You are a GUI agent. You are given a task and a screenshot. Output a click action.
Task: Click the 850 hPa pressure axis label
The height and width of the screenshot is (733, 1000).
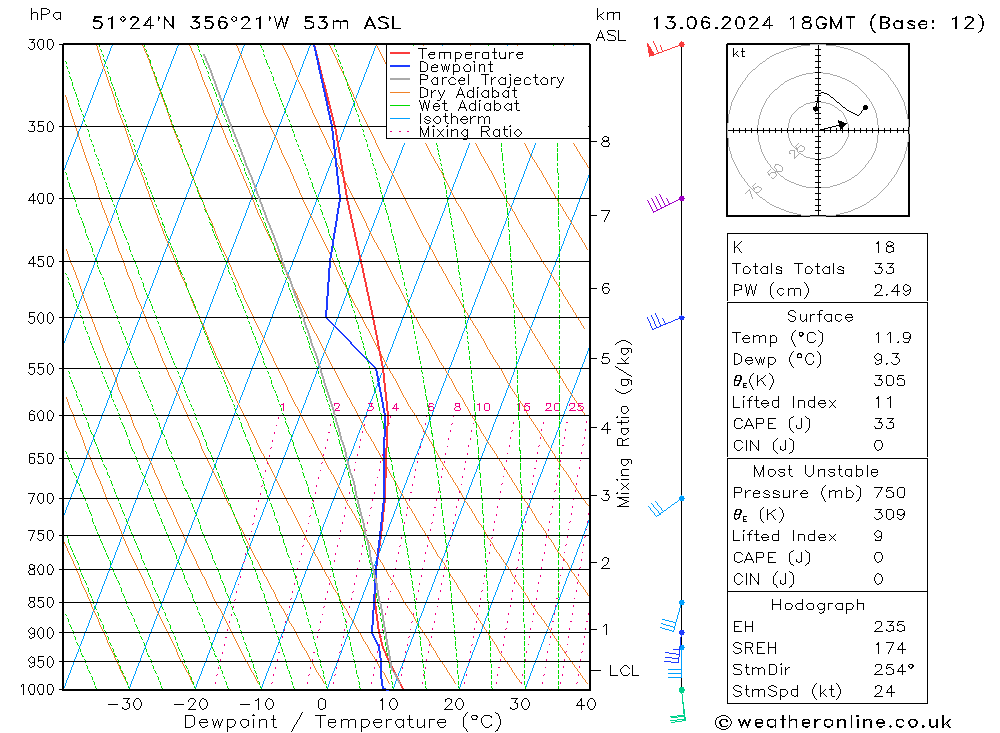pos(41,602)
